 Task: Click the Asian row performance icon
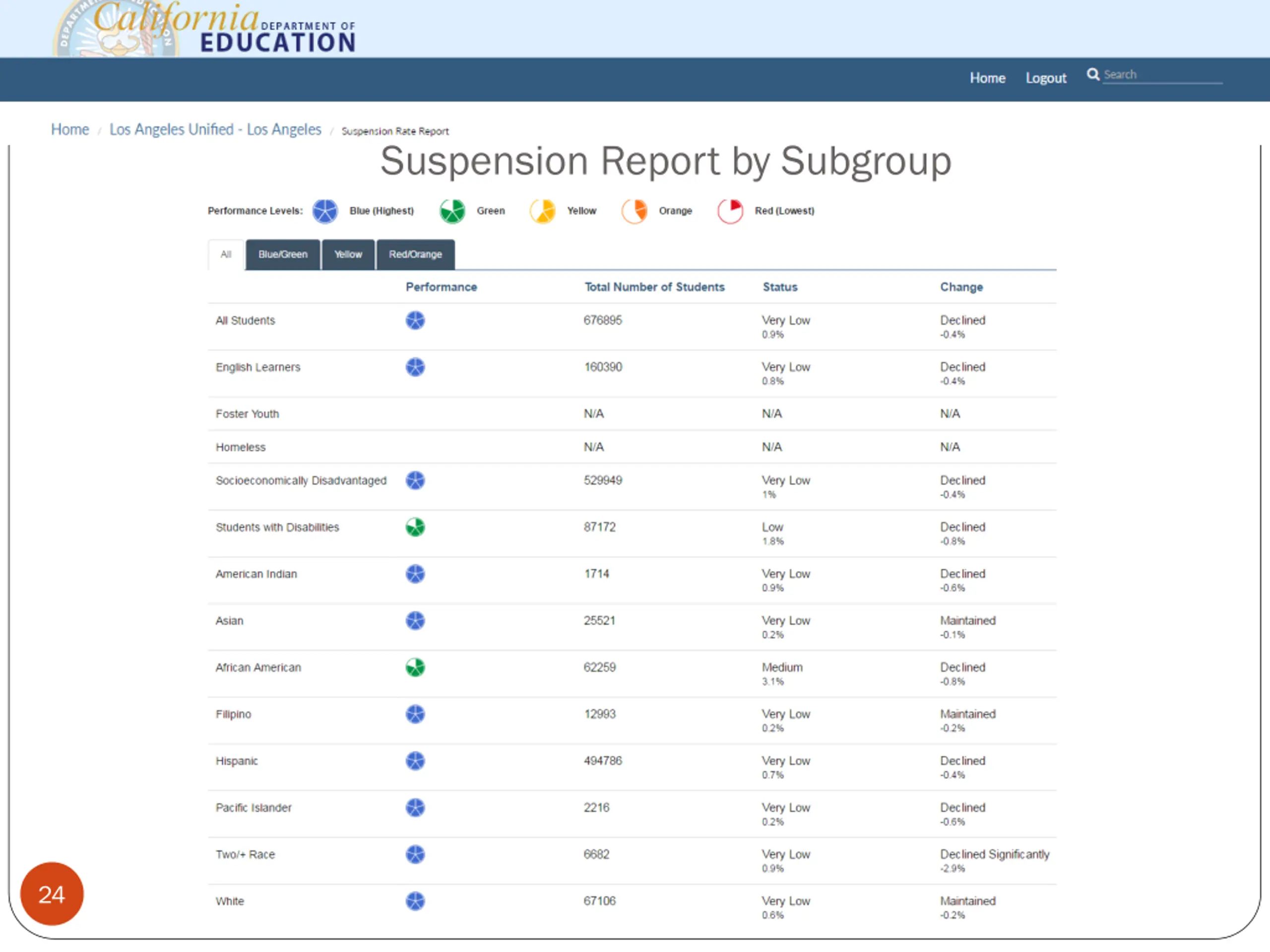[415, 620]
